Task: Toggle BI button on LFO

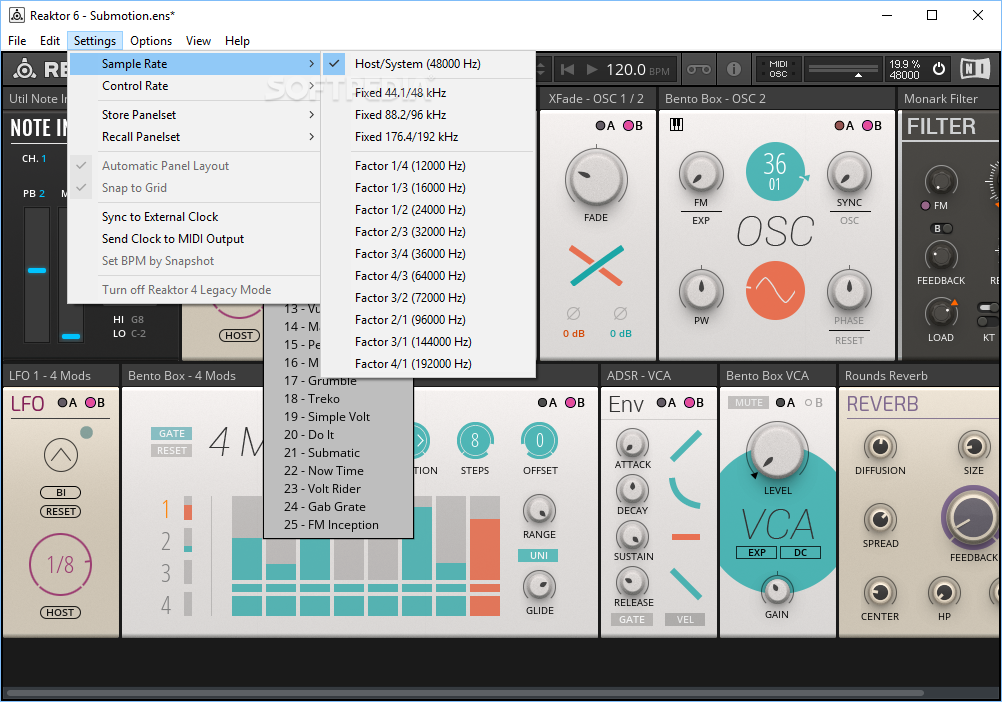Action: coord(61,492)
